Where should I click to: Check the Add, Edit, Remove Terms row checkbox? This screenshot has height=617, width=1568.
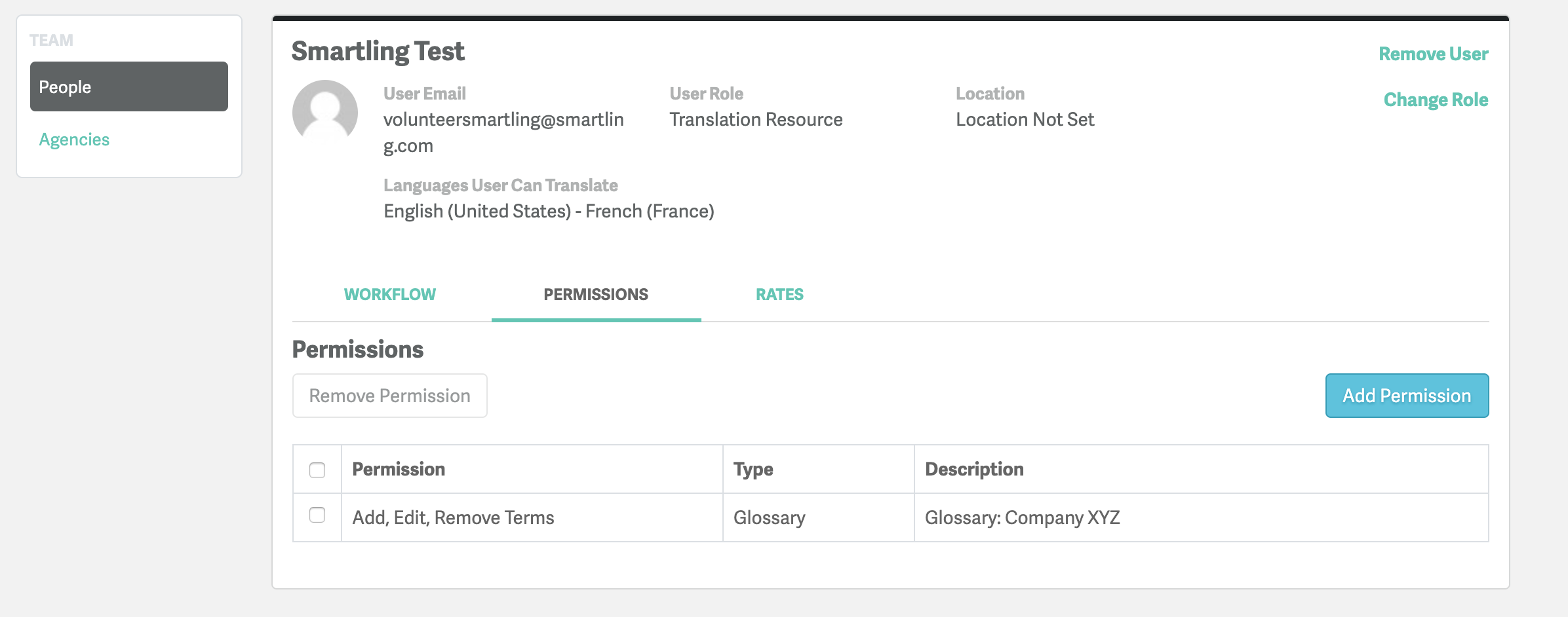tap(317, 515)
